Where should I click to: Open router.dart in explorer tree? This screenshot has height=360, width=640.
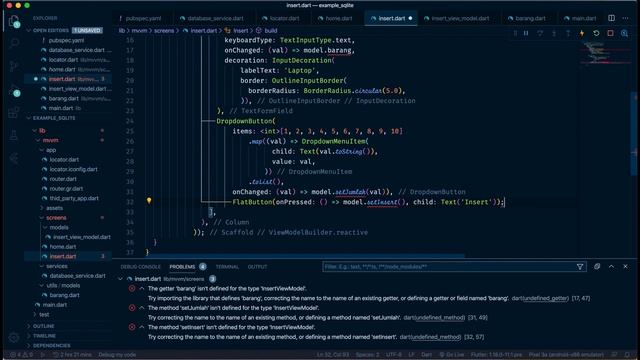point(63,179)
